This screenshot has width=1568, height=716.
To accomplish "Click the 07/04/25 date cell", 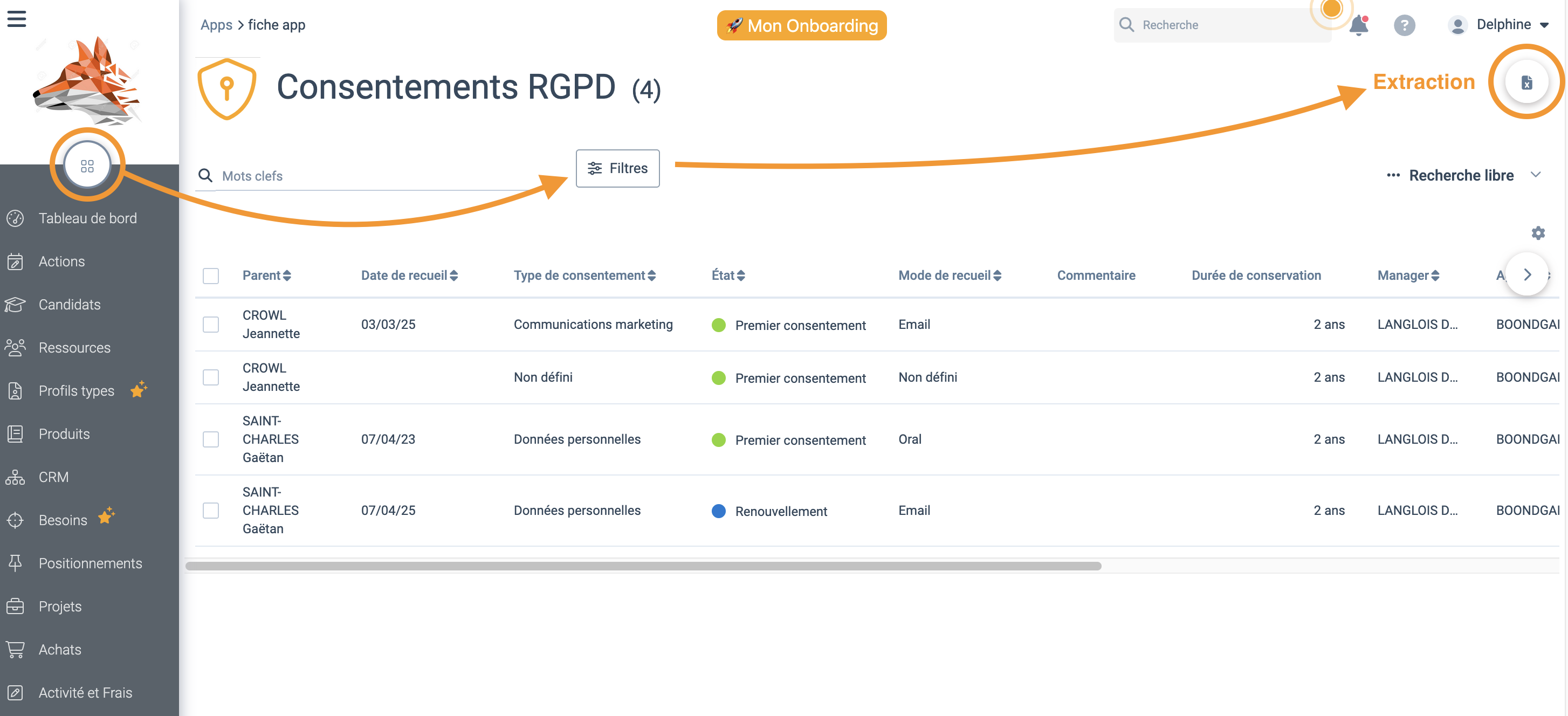I will click(x=388, y=511).
